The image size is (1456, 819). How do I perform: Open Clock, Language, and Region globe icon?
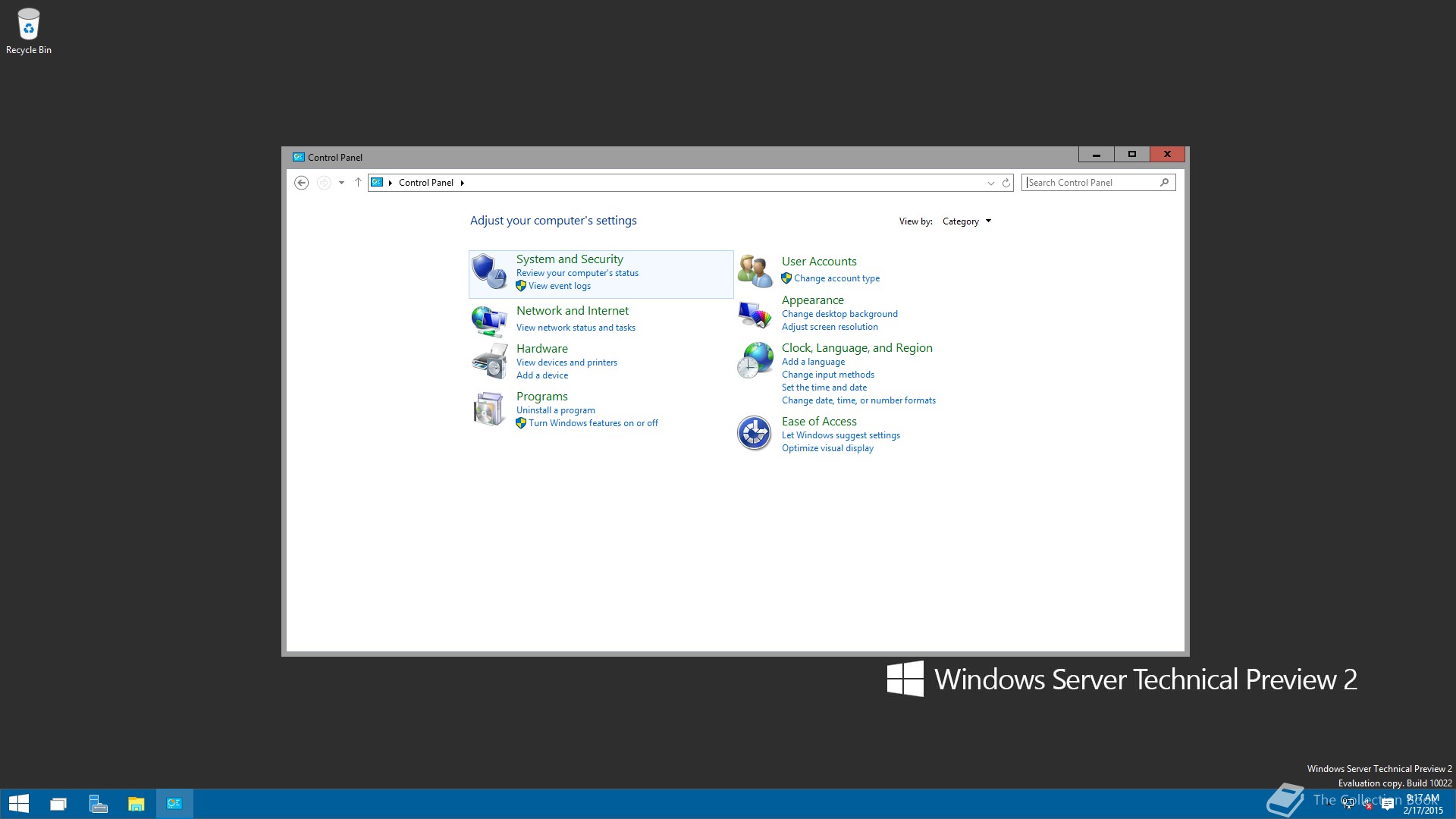pos(755,360)
